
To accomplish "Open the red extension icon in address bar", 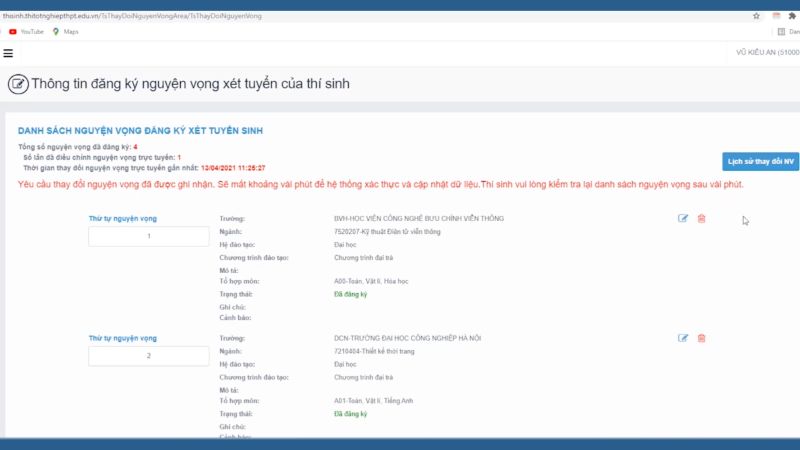I will (776, 16).
